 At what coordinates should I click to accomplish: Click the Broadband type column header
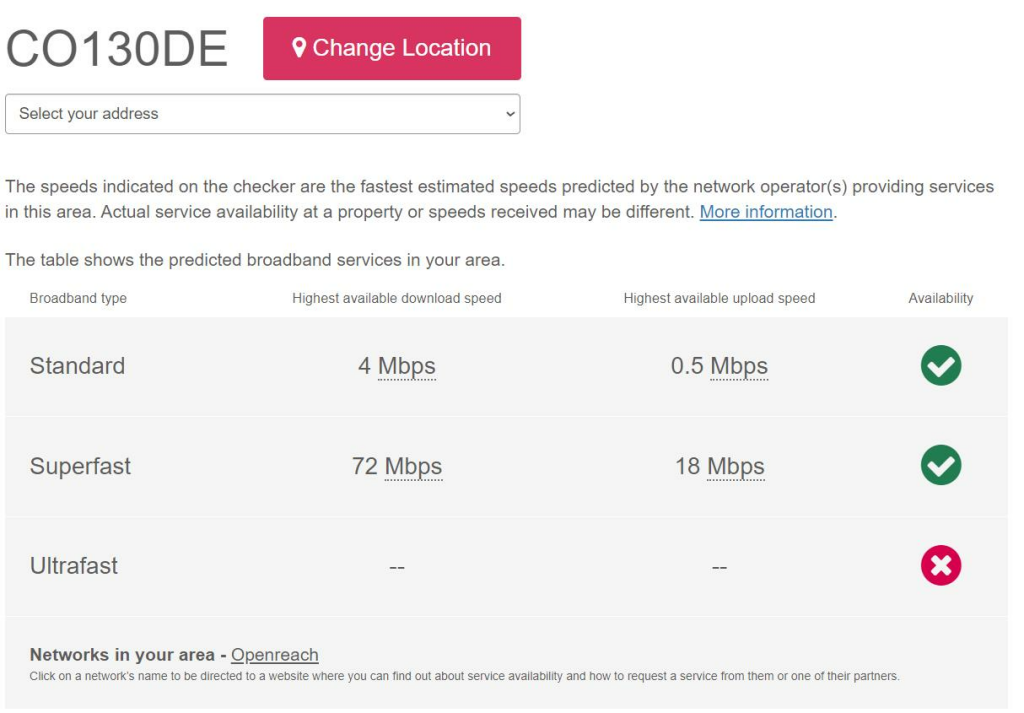[x=78, y=298]
